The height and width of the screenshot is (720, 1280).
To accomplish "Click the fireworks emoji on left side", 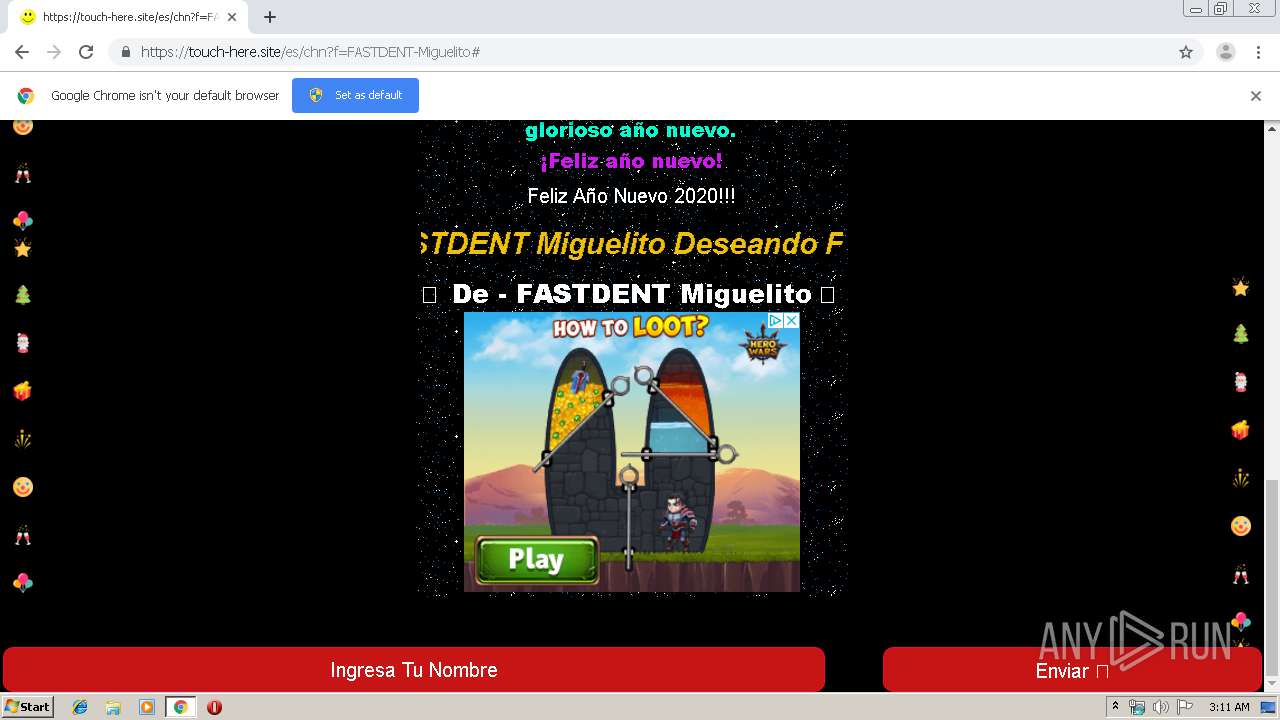I will (x=23, y=439).
